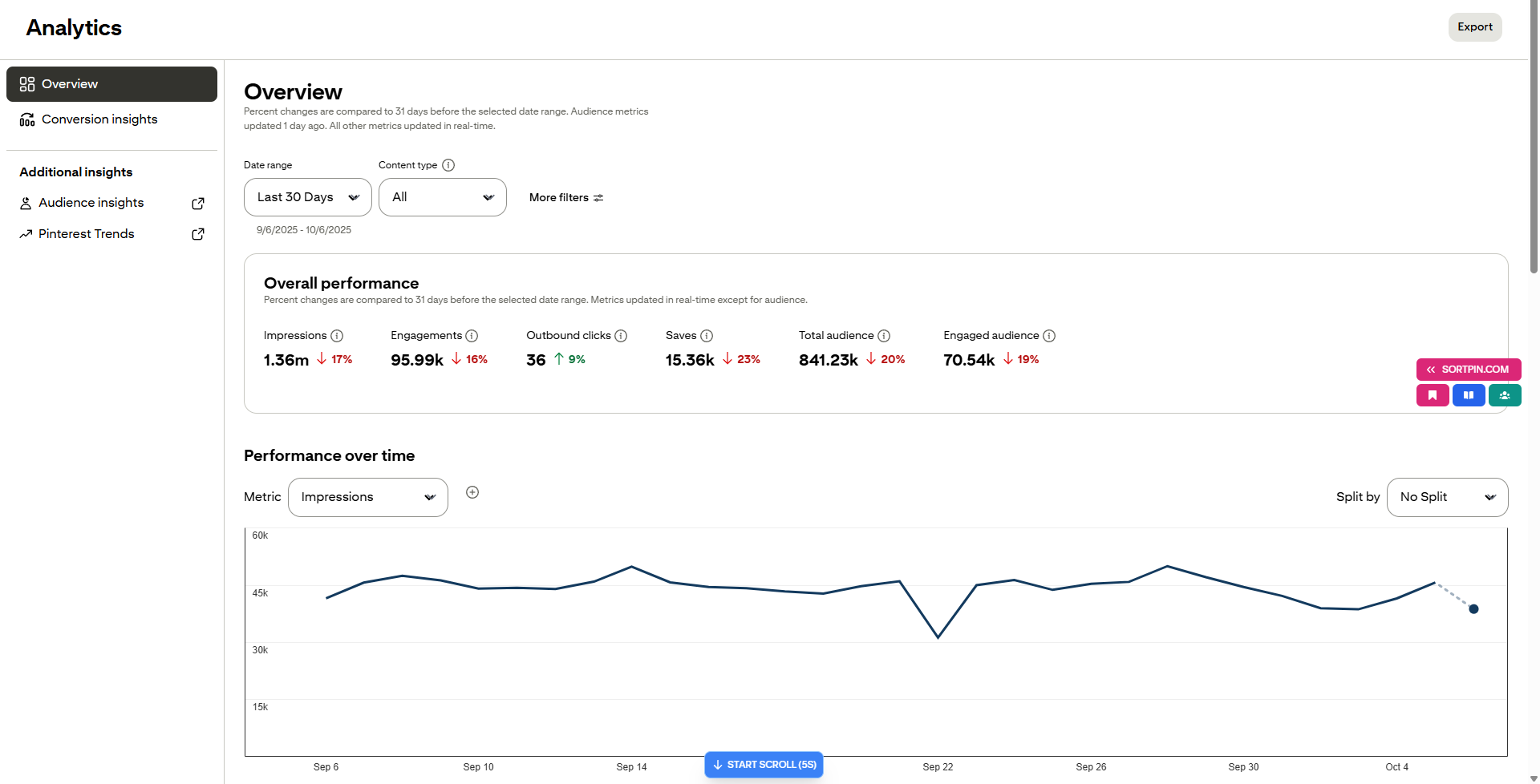Click the blue columns extension button
1540x784 pixels.
pyautogui.click(x=1468, y=395)
